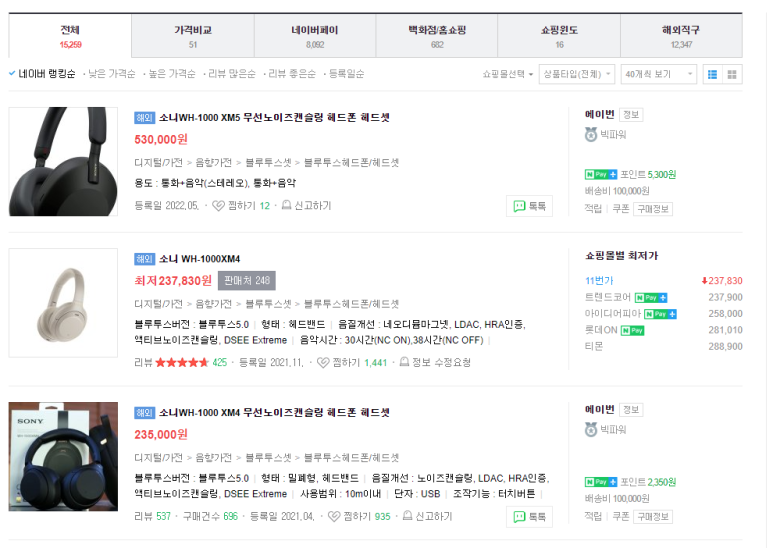773x548 pixels.
Task: Switch to 쇼핑윈도 tab
Action: [x=559, y=36]
